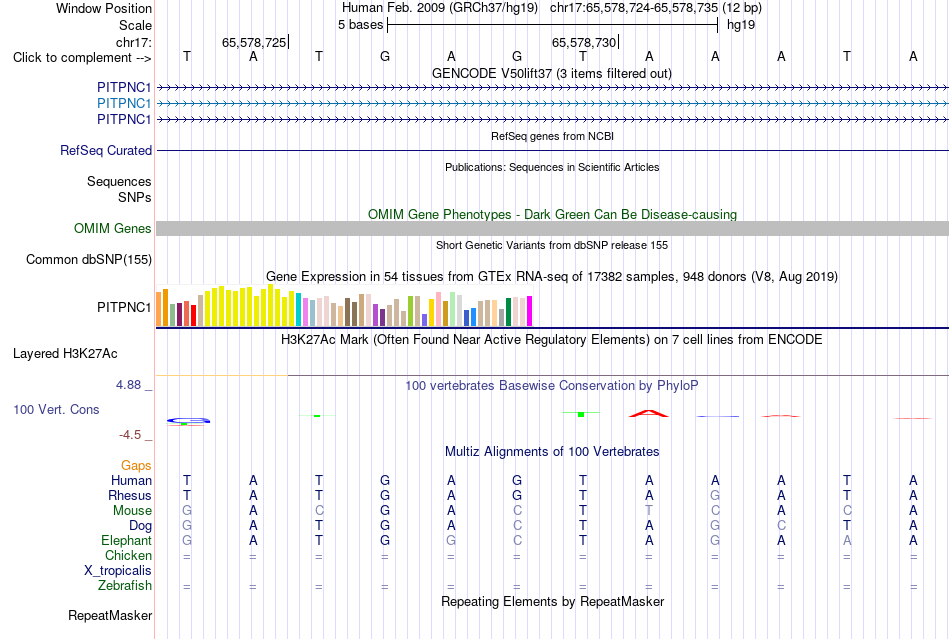Click the chr17: ruler label
The image size is (950, 639).
[x=134, y=42]
